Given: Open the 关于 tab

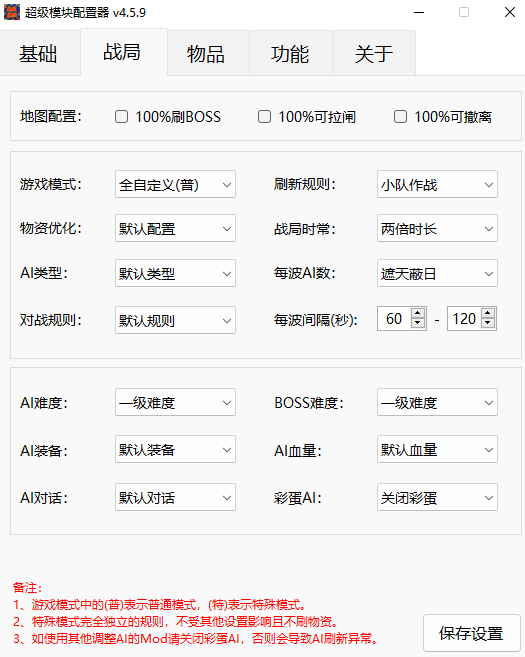Looking at the screenshot, I should pos(375,54).
